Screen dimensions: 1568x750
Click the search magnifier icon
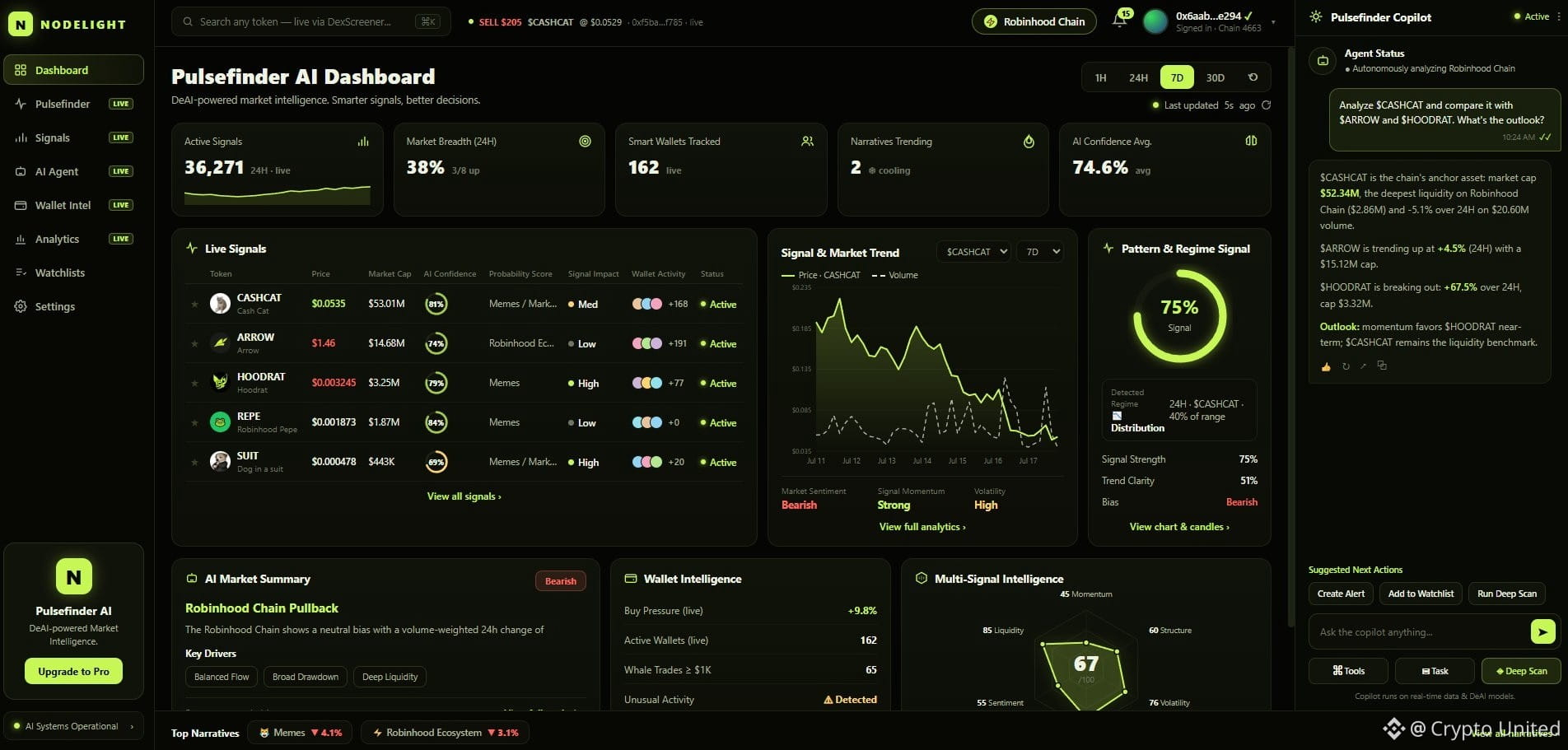pos(188,21)
